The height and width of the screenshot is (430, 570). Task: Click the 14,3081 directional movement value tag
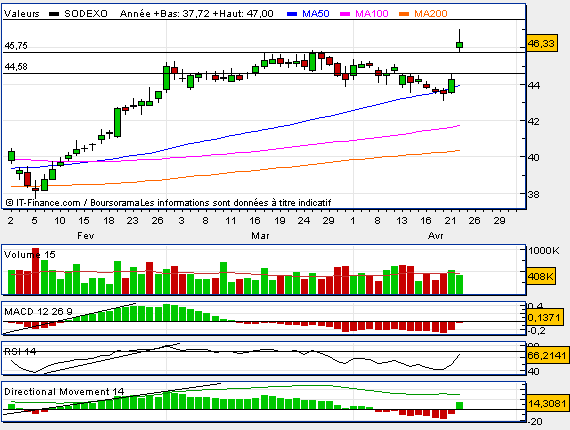pyautogui.click(x=547, y=403)
